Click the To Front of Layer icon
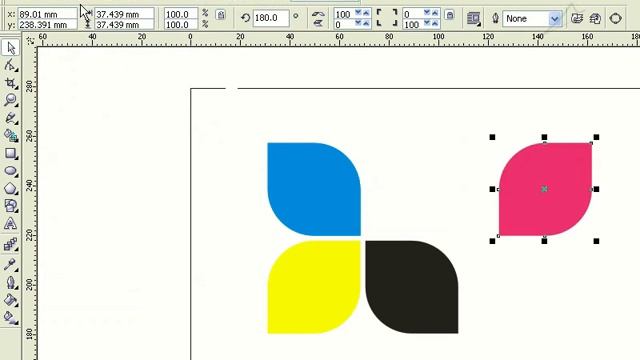The height and width of the screenshot is (360, 640). tap(577, 18)
